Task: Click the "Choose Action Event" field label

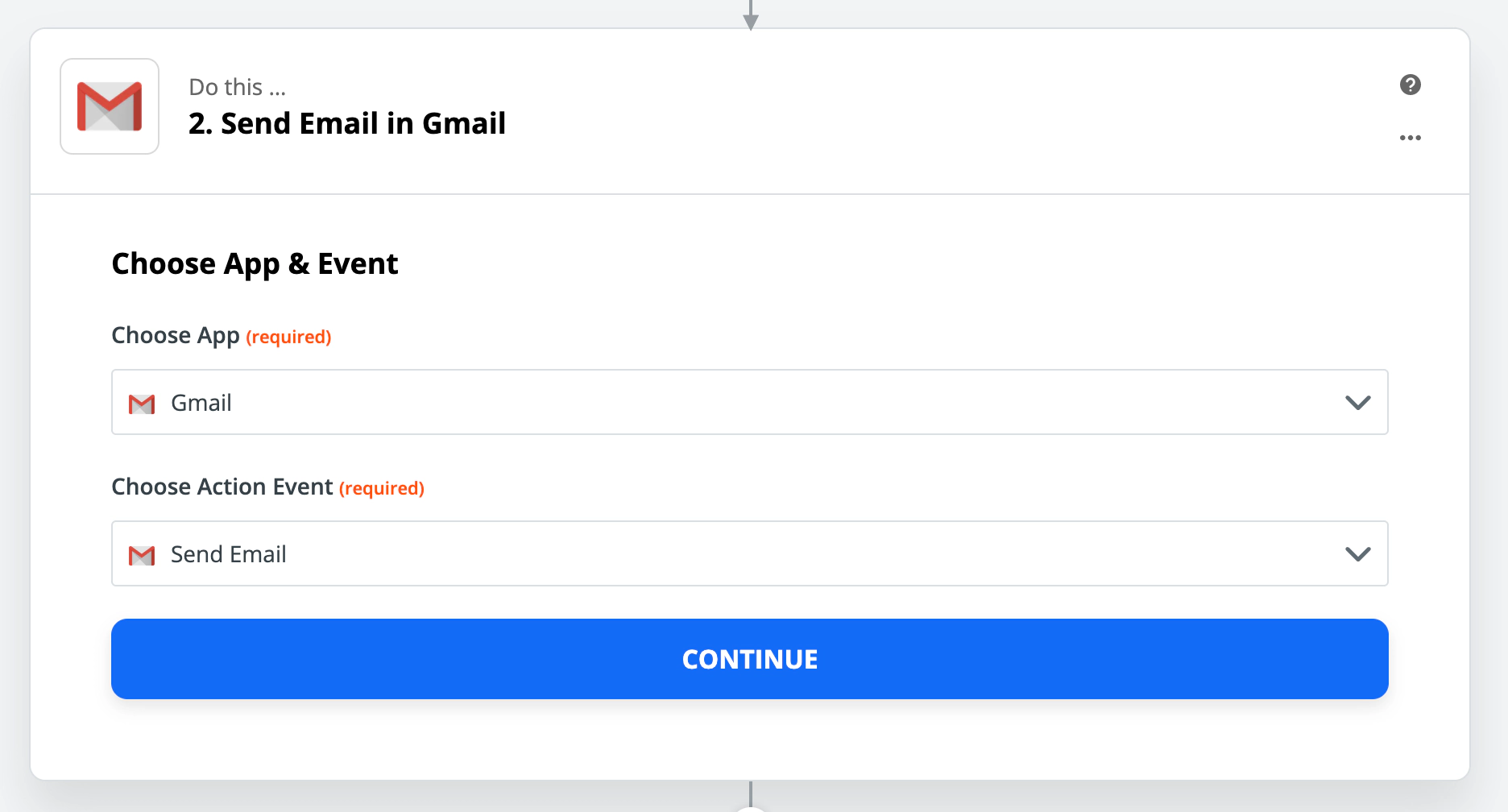Action: coord(222,487)
